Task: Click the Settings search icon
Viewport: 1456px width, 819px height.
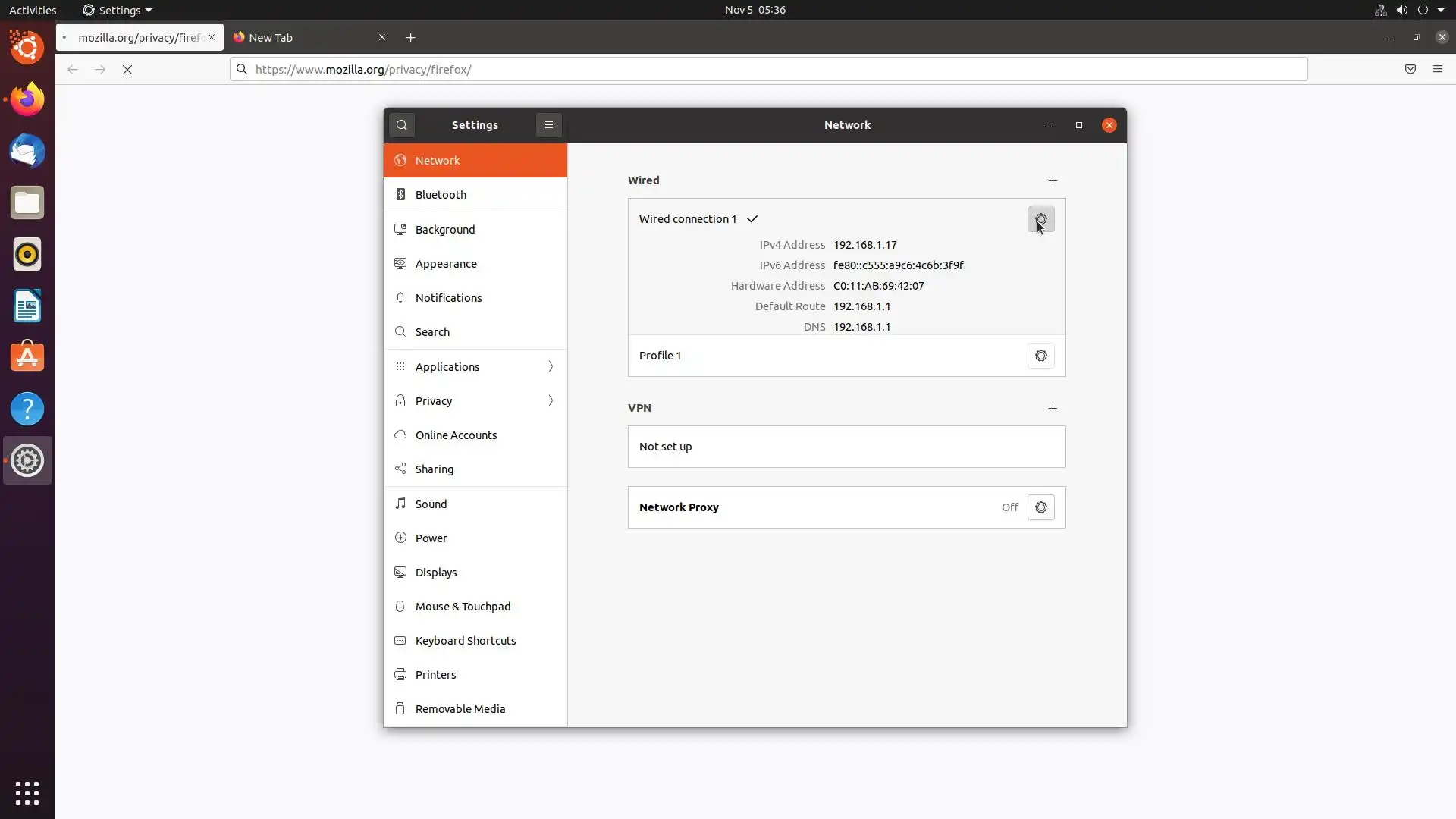Action: coord(402,125)
